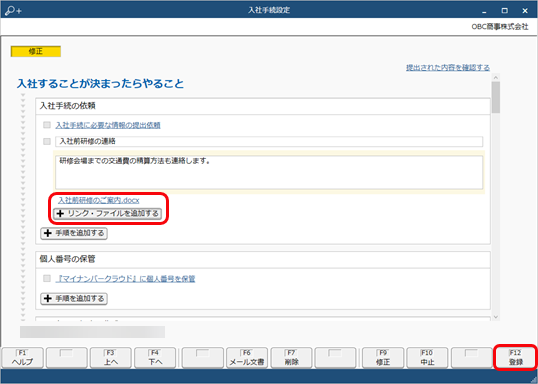Click the F7 削除 delete button
Screen dimensions: 538x384
click(x=291, y=358)
